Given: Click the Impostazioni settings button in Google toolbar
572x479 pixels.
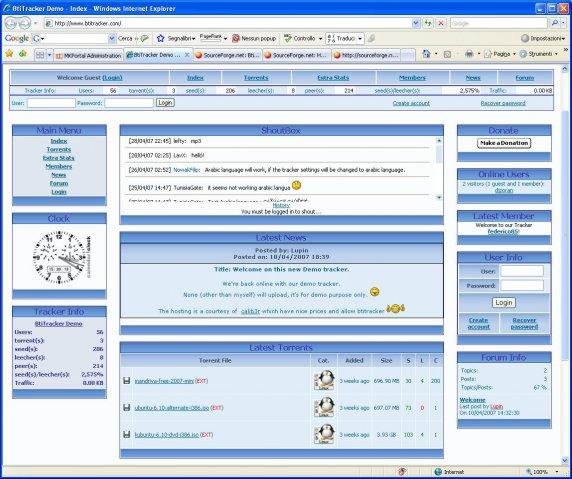Looking at the screenshot, I should [542, 38].
